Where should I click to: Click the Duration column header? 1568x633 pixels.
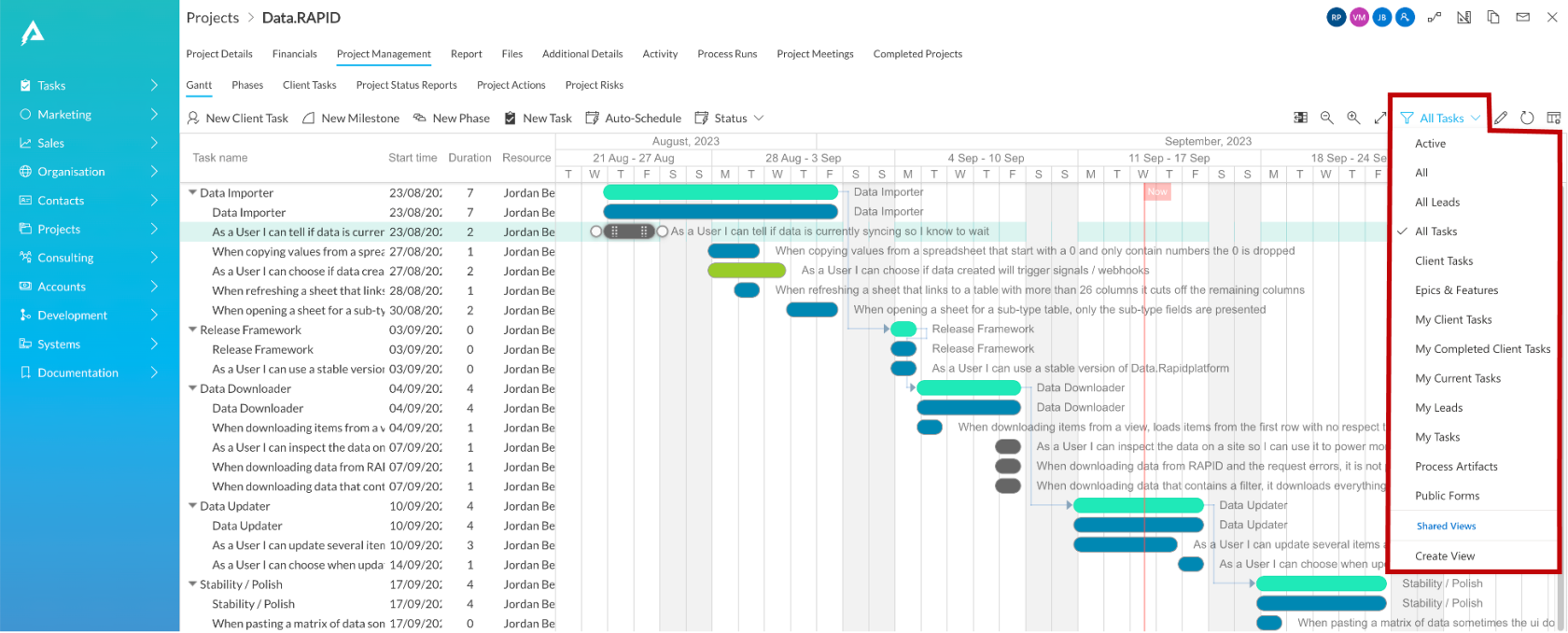[469, 158]
